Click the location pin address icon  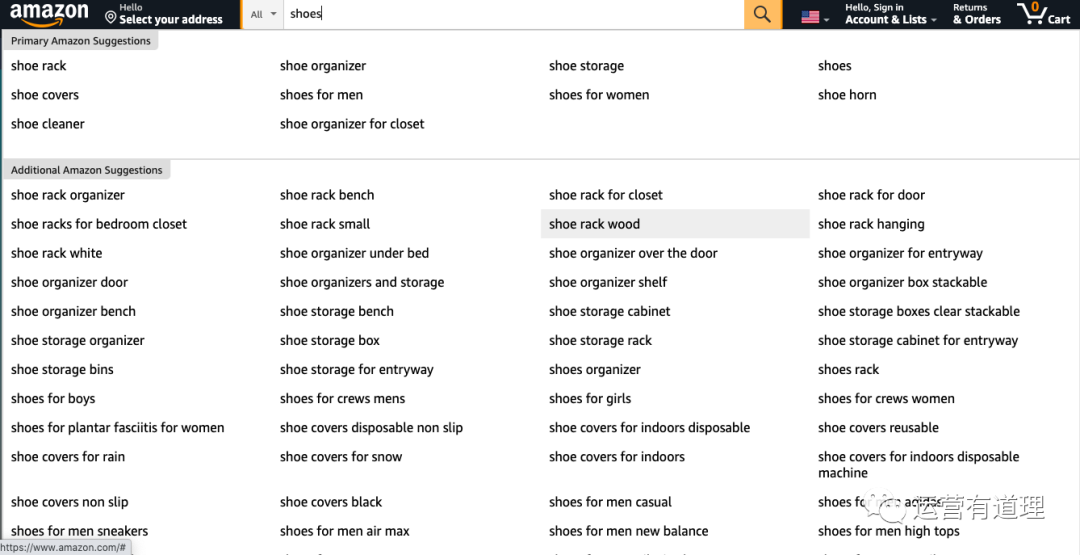pyautogui.click(x=111, y=17)
